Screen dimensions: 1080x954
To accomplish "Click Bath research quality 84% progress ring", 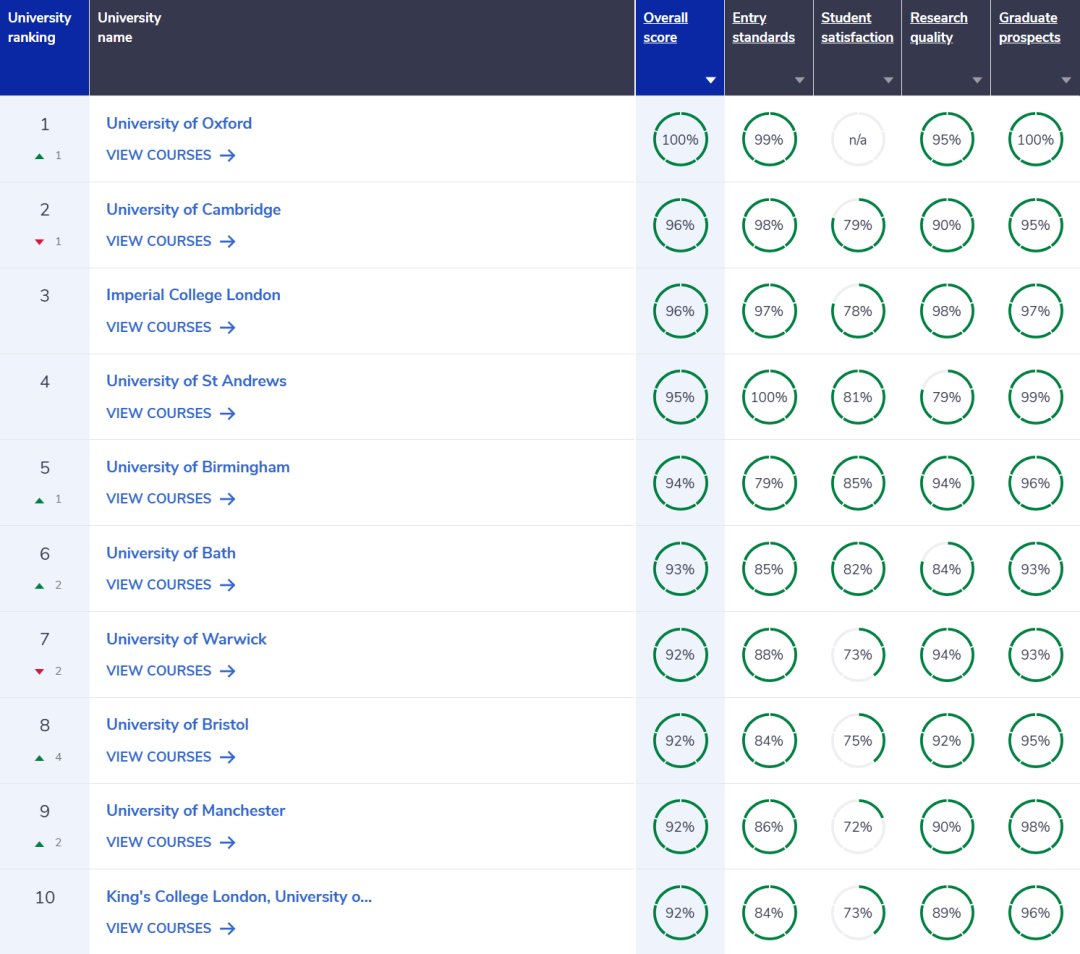I will [x=946, y=569].
